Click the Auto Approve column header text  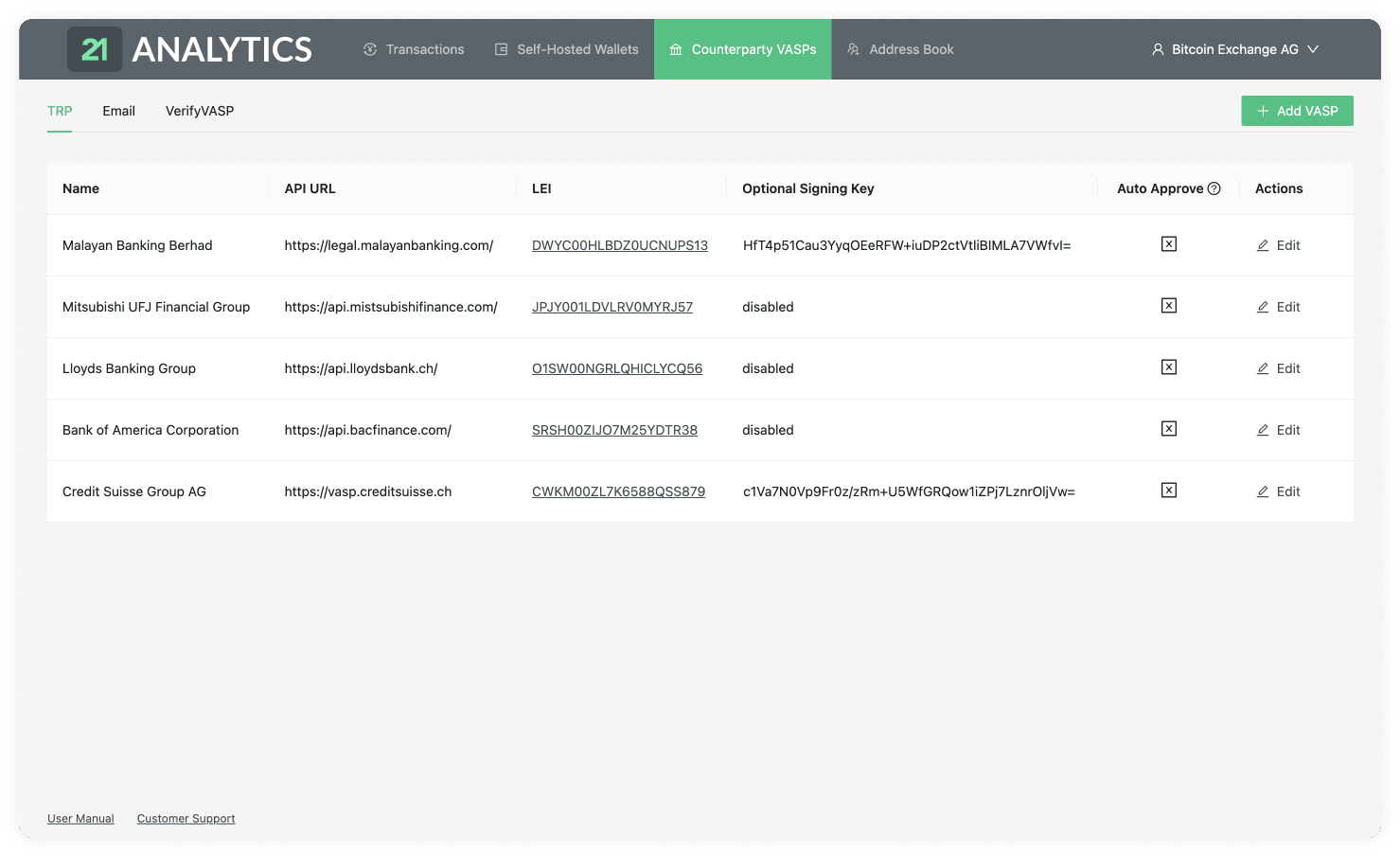pos(1160,188)
